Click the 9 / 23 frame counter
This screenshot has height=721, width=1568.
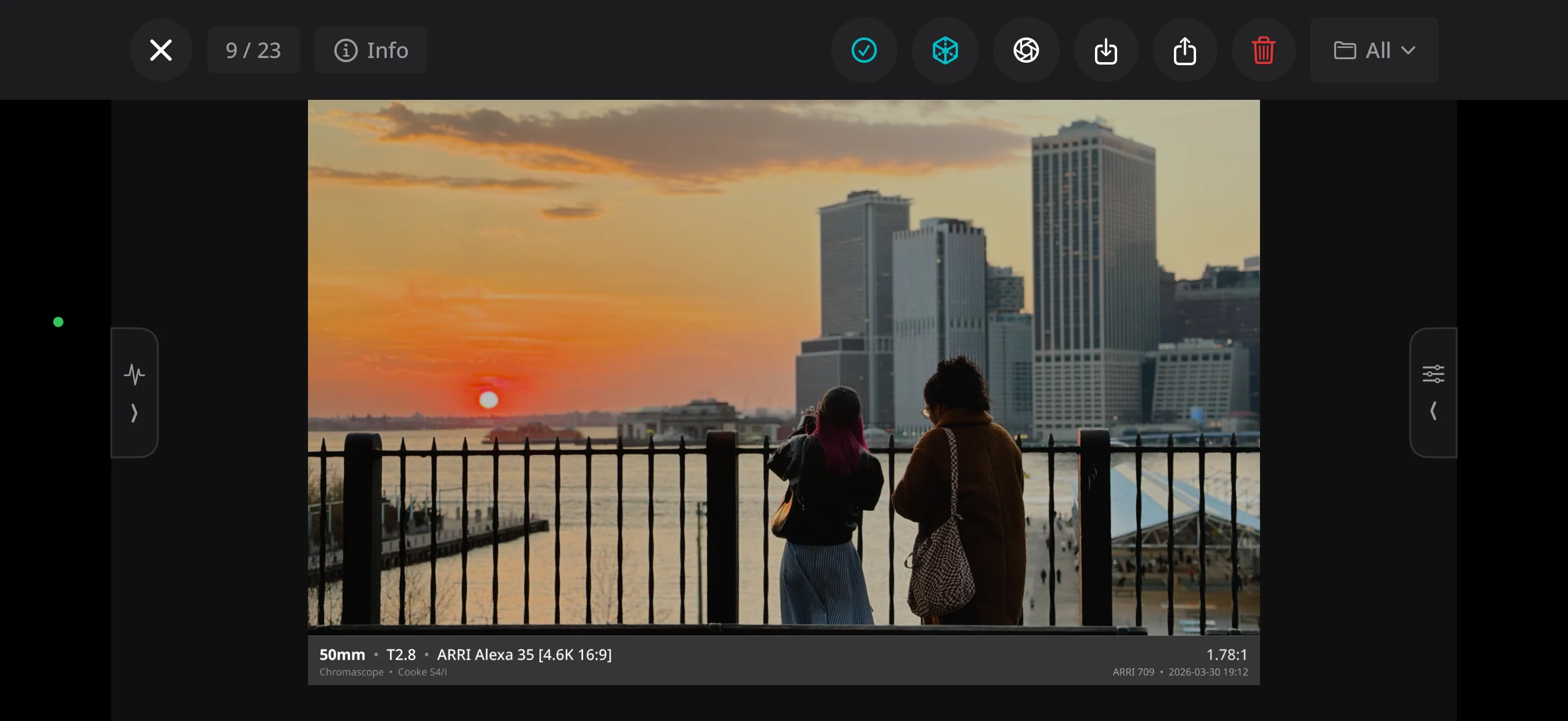coord(254,50)
